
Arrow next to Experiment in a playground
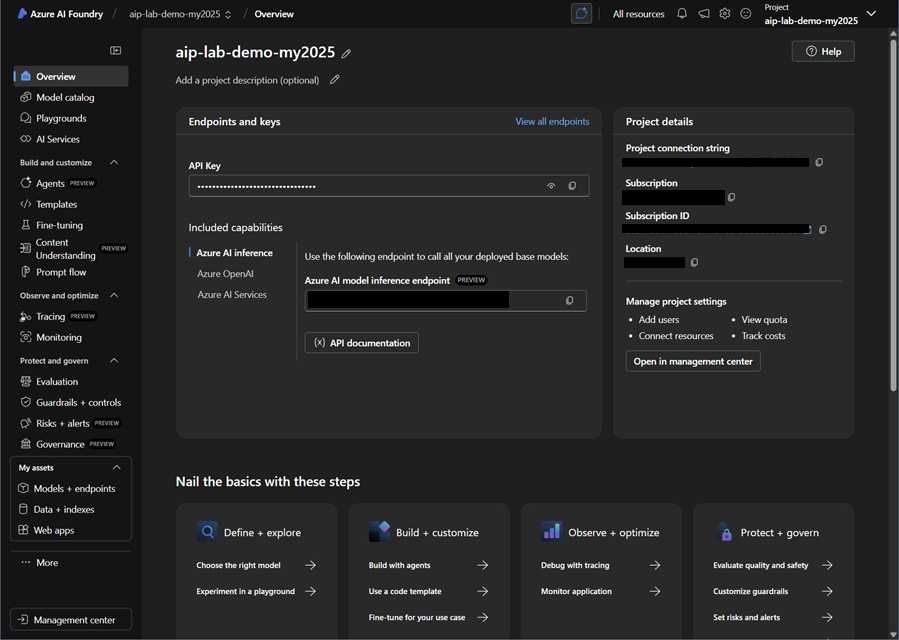point(310,591)
